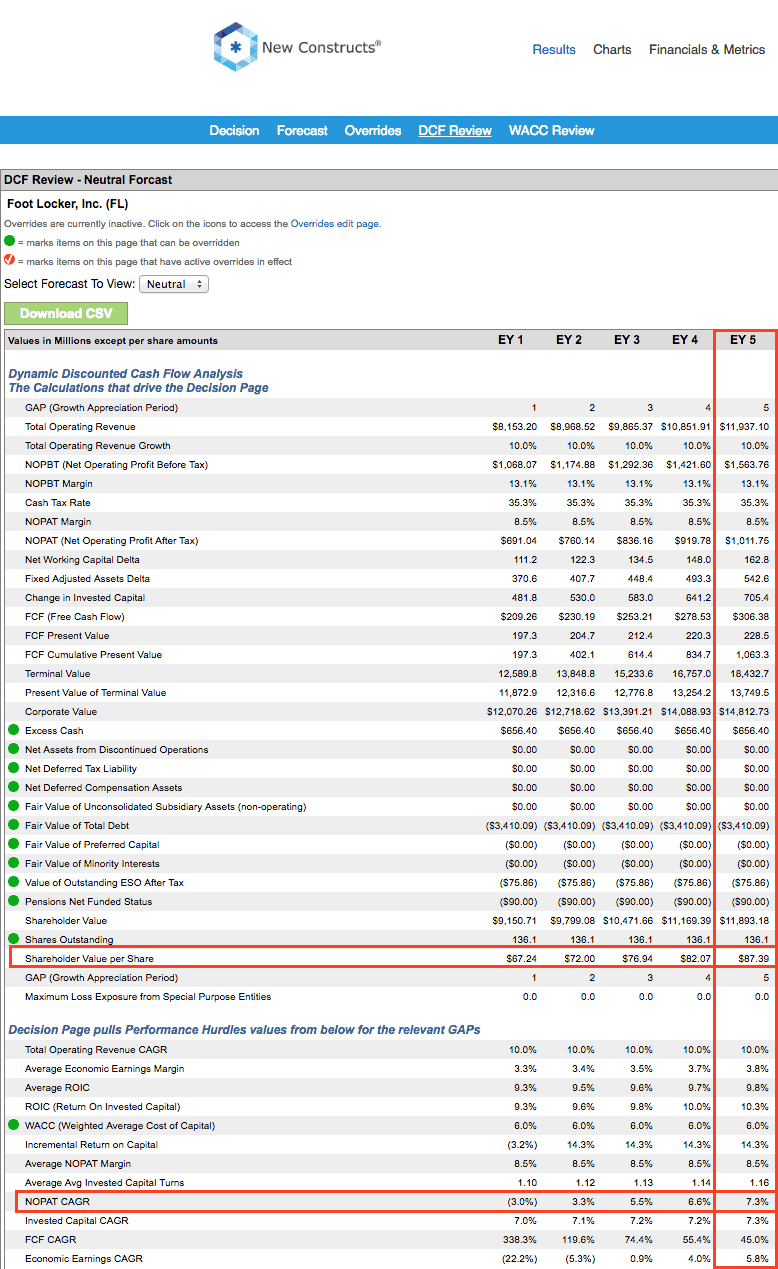Open the Select Forecast To View dropdown
The width and height of the screenshot is (778, 1269).
coord(174,284)
